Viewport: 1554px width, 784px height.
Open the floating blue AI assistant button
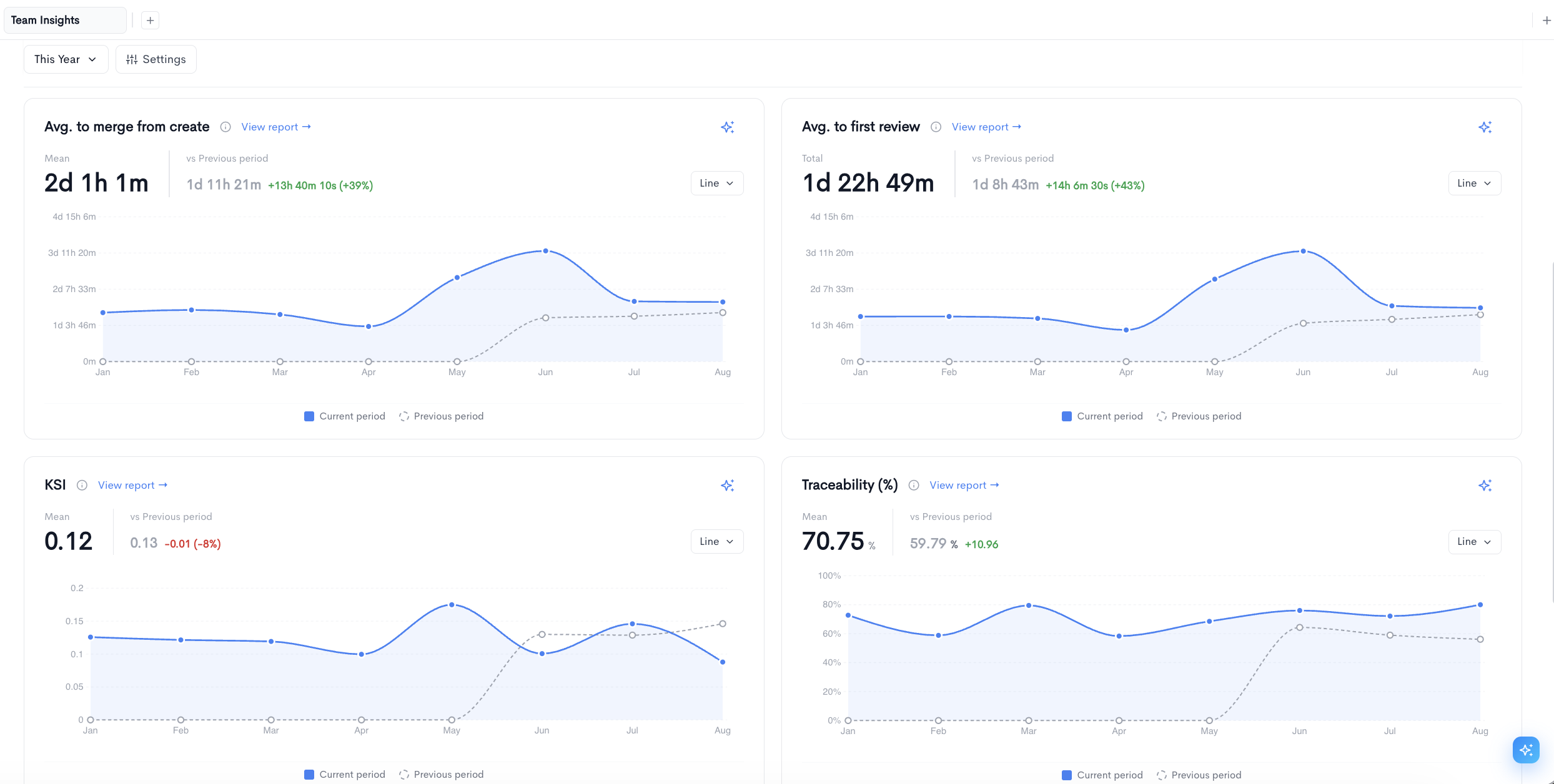1526,750
